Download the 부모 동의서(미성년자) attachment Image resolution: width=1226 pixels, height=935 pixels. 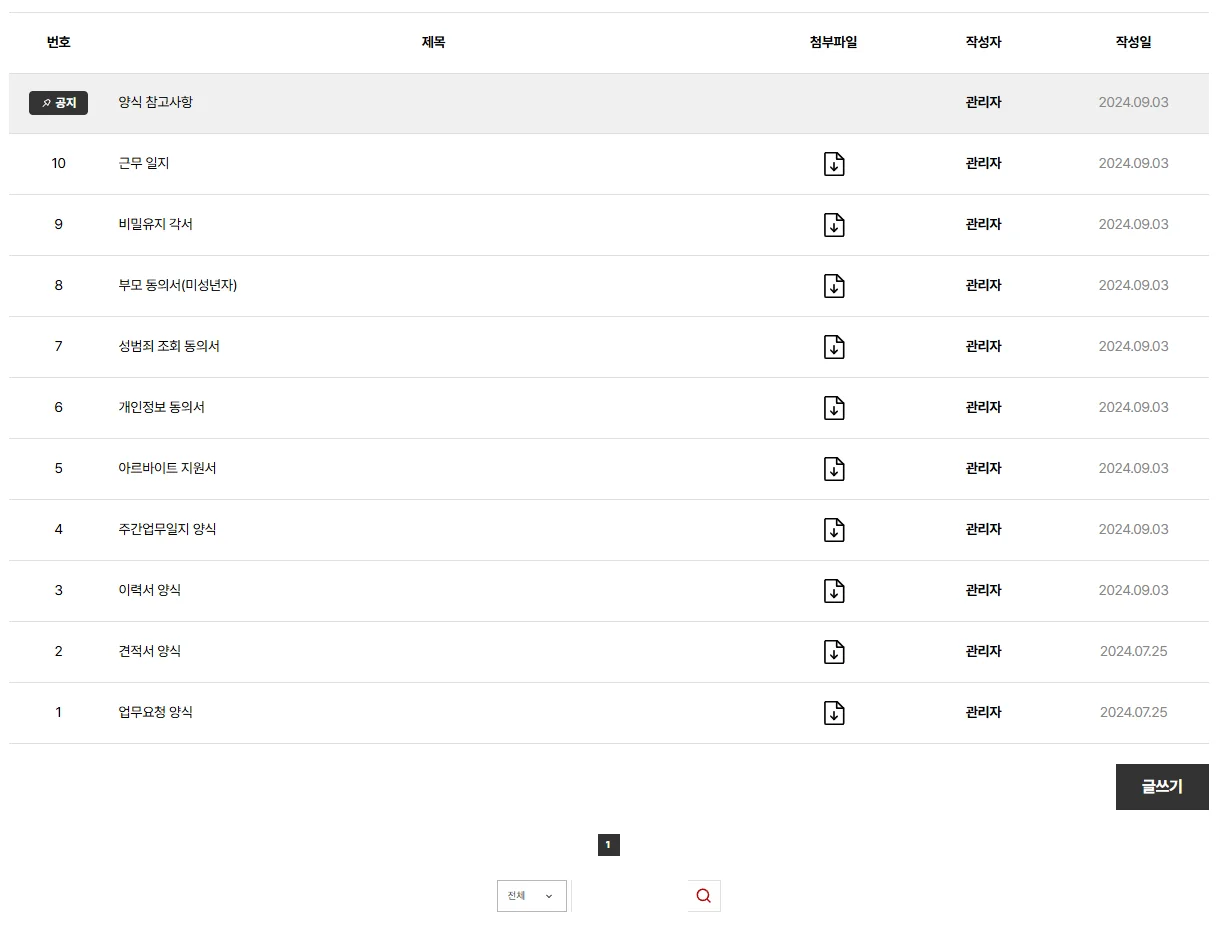pyautogui.click(x=834, y=286)
